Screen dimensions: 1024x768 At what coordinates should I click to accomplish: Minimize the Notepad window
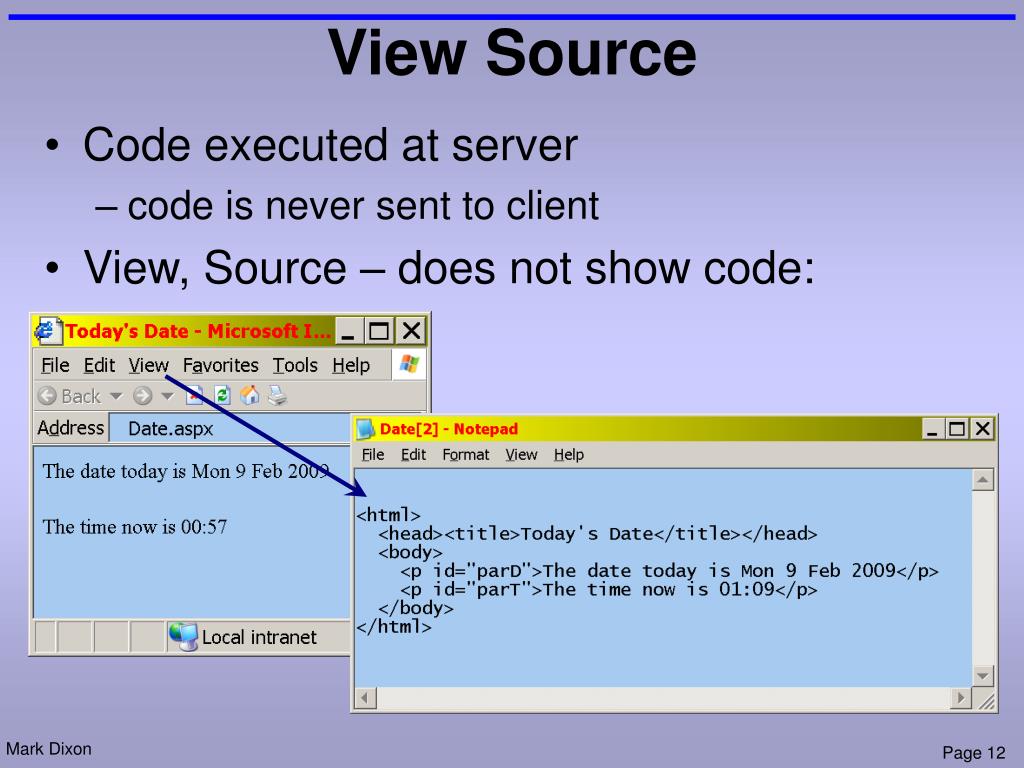[x=932, y=429]
